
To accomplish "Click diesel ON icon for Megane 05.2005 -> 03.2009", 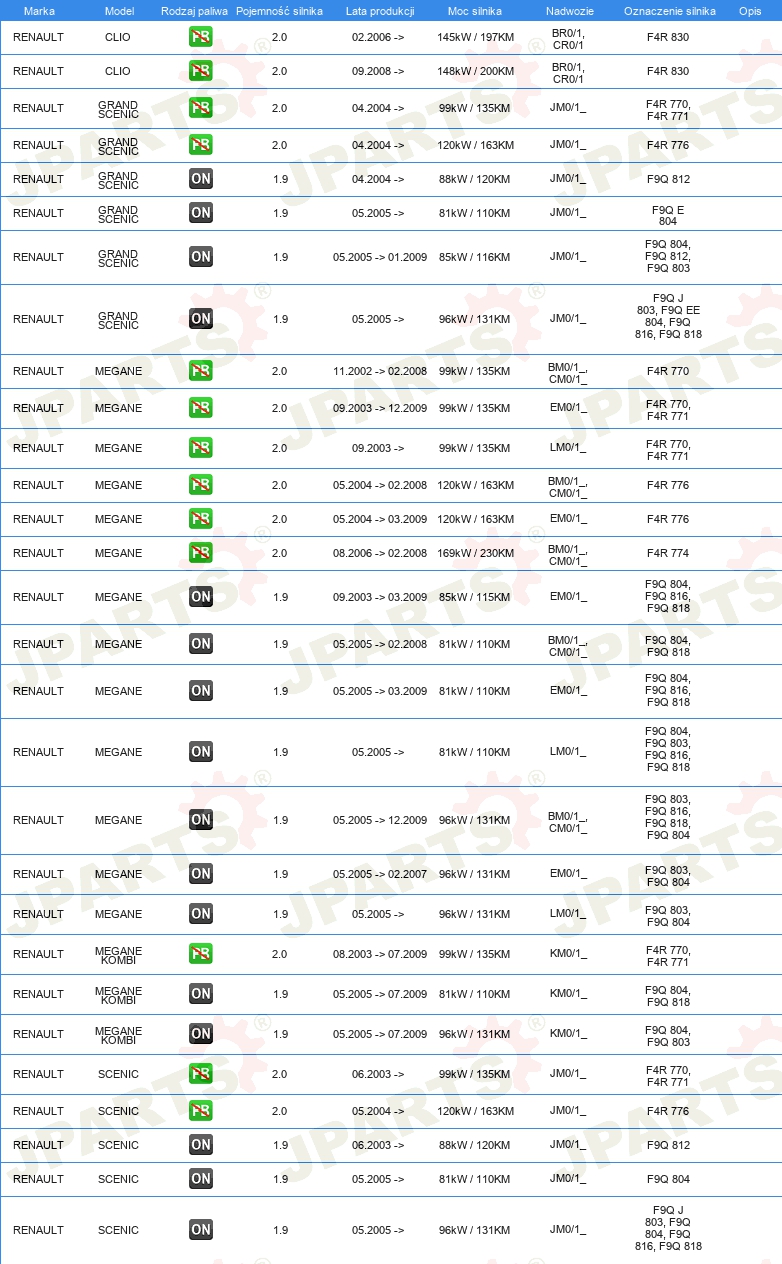I will click(200, 691).
